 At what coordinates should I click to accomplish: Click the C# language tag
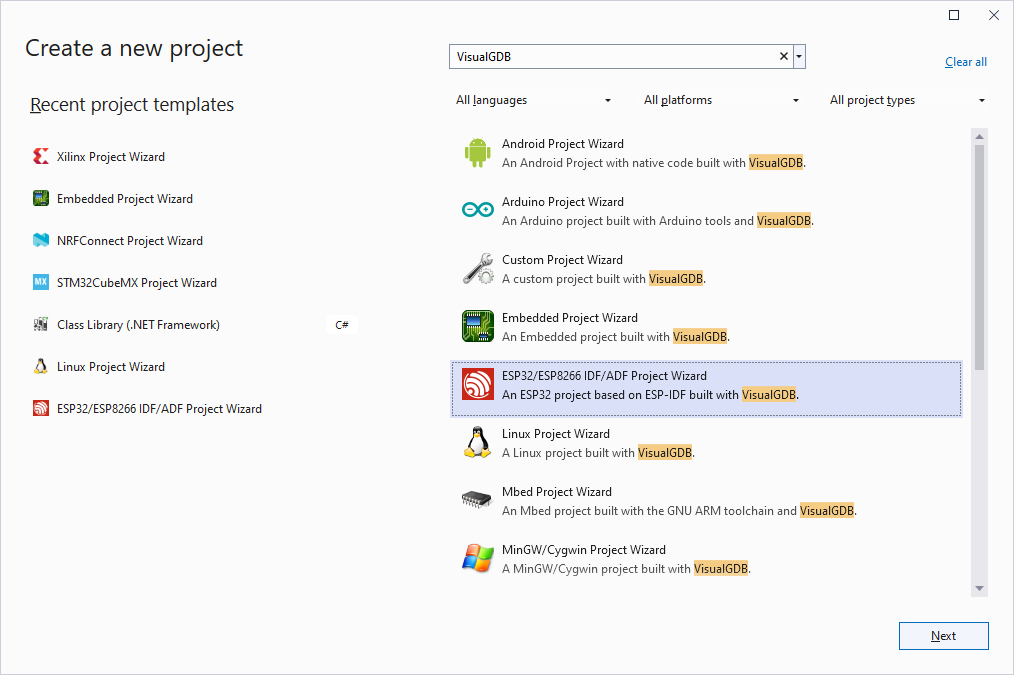342,325
